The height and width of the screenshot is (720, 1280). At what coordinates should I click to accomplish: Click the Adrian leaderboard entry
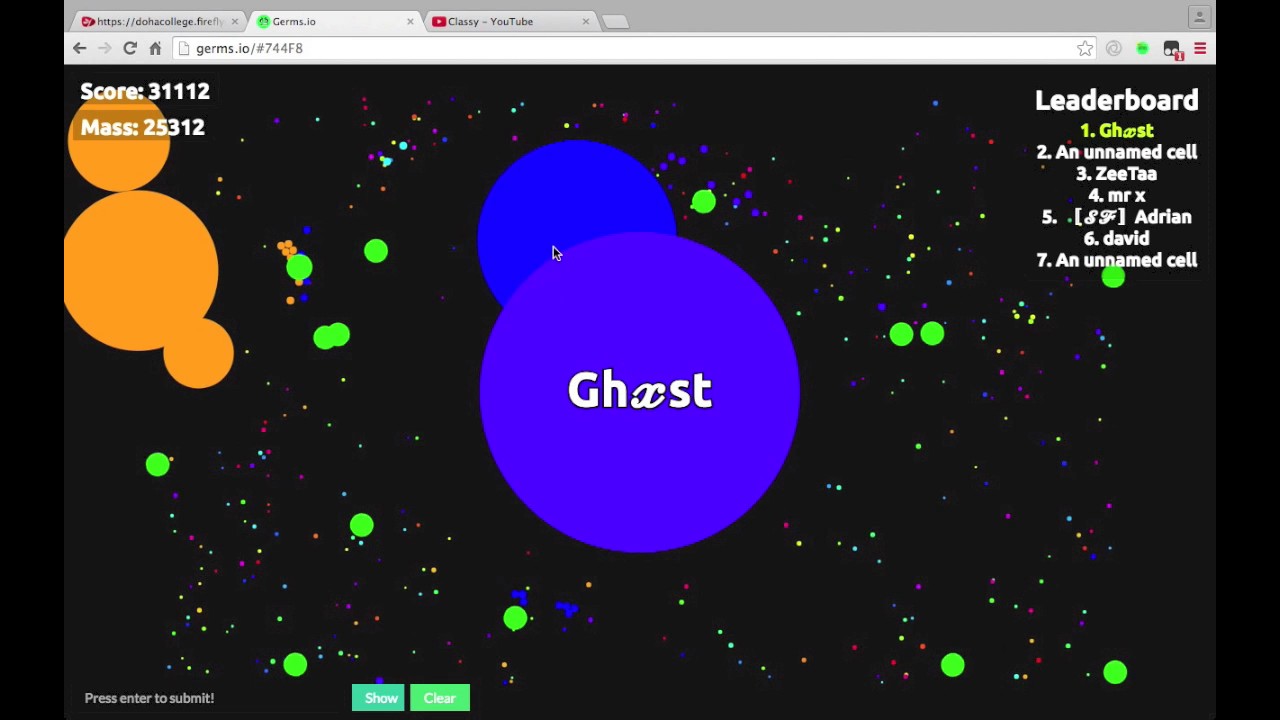point(1116,217)
